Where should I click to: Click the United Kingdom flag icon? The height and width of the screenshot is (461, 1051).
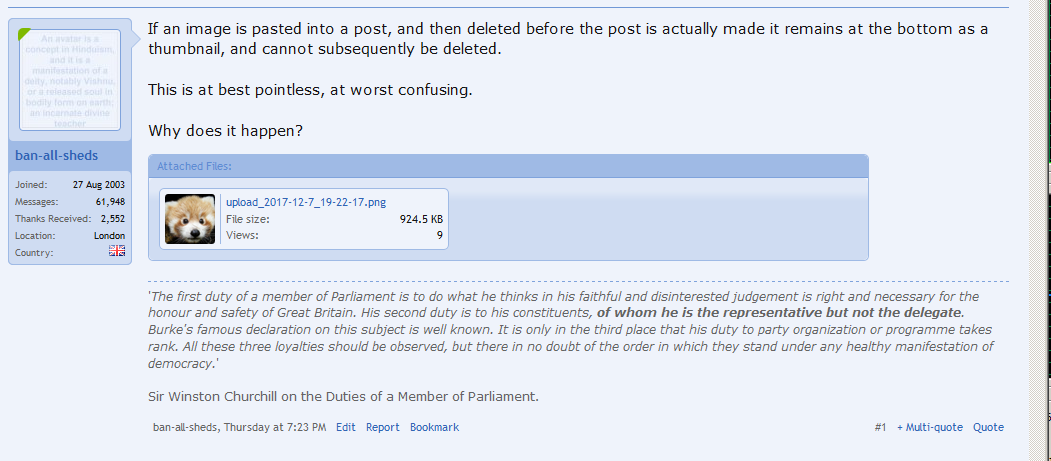click(118, 251)
